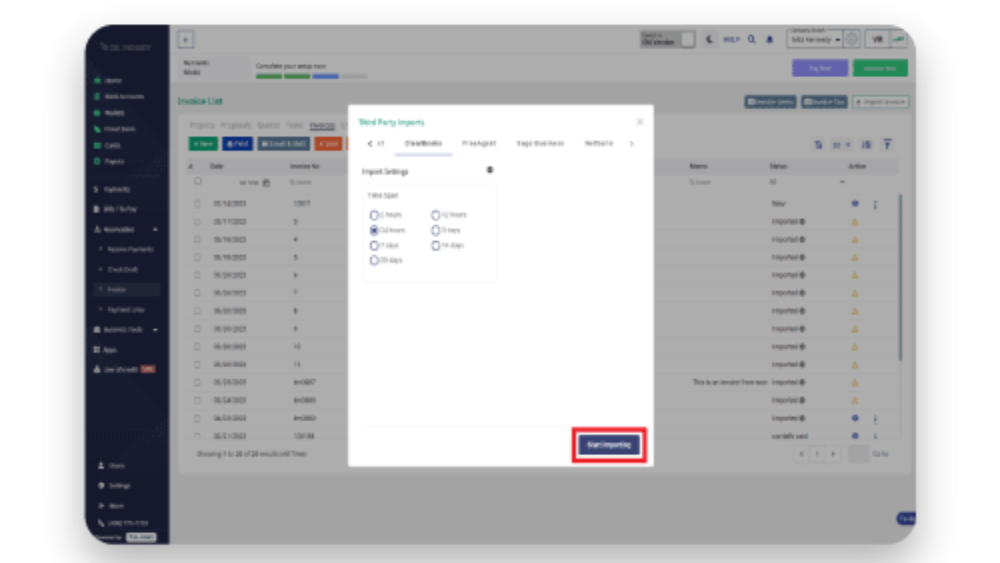Open Settings in the sidebar
1000x563 pixels.
pos(114,485)
